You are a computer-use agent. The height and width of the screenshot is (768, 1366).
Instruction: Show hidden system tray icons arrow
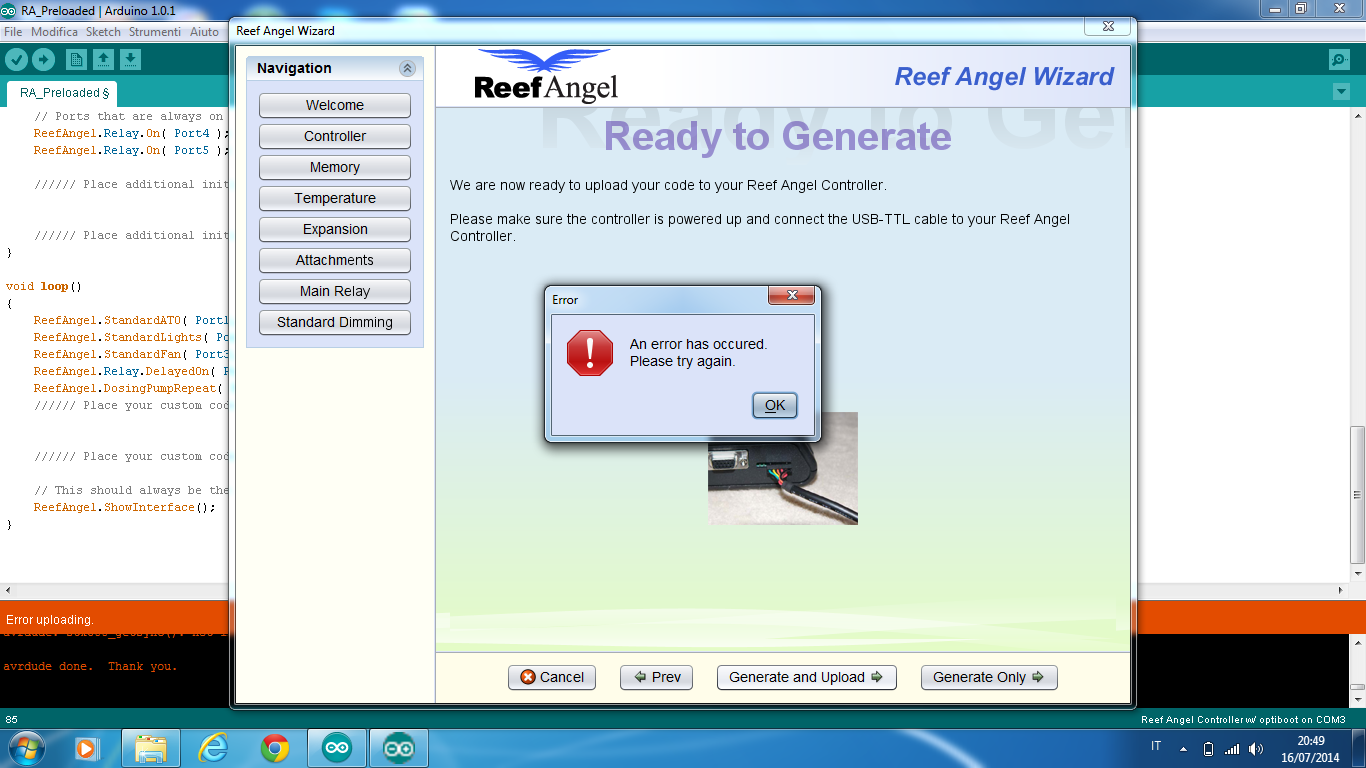pos(1184,748)
